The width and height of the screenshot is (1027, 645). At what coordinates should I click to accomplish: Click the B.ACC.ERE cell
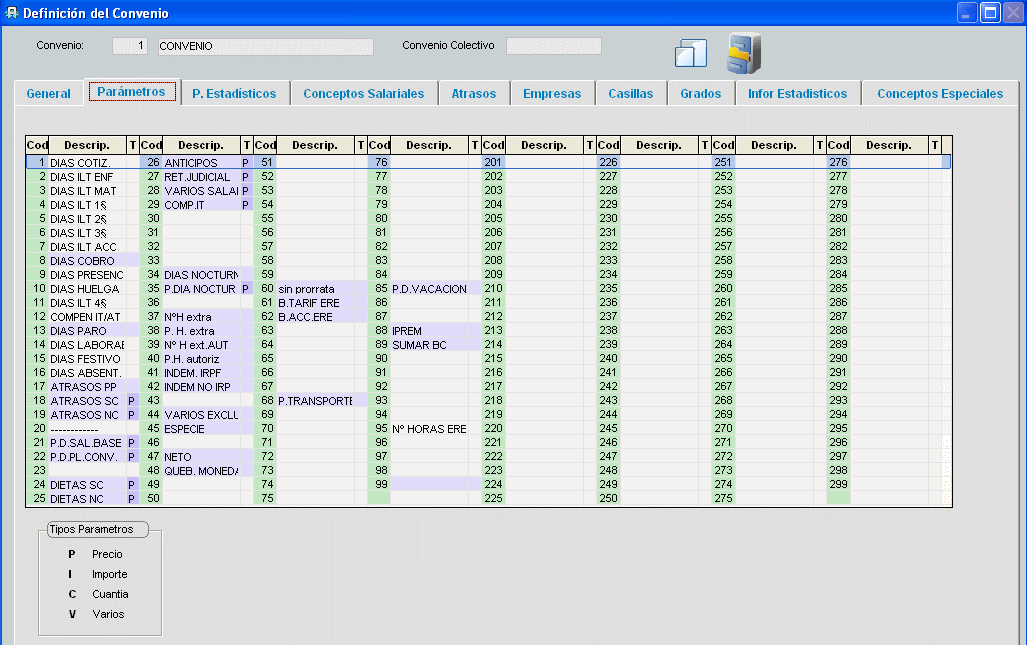[315, 317]
